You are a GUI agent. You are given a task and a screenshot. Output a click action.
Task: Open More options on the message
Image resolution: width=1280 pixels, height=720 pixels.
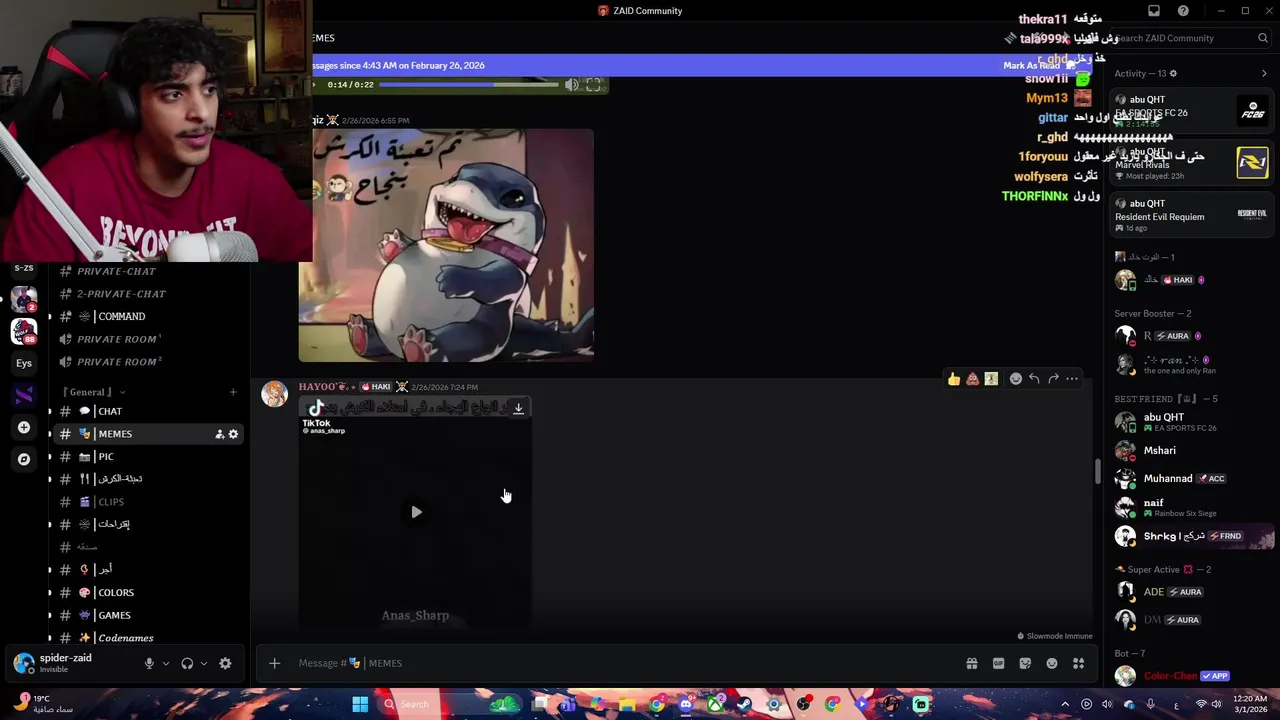point(1072,379)
